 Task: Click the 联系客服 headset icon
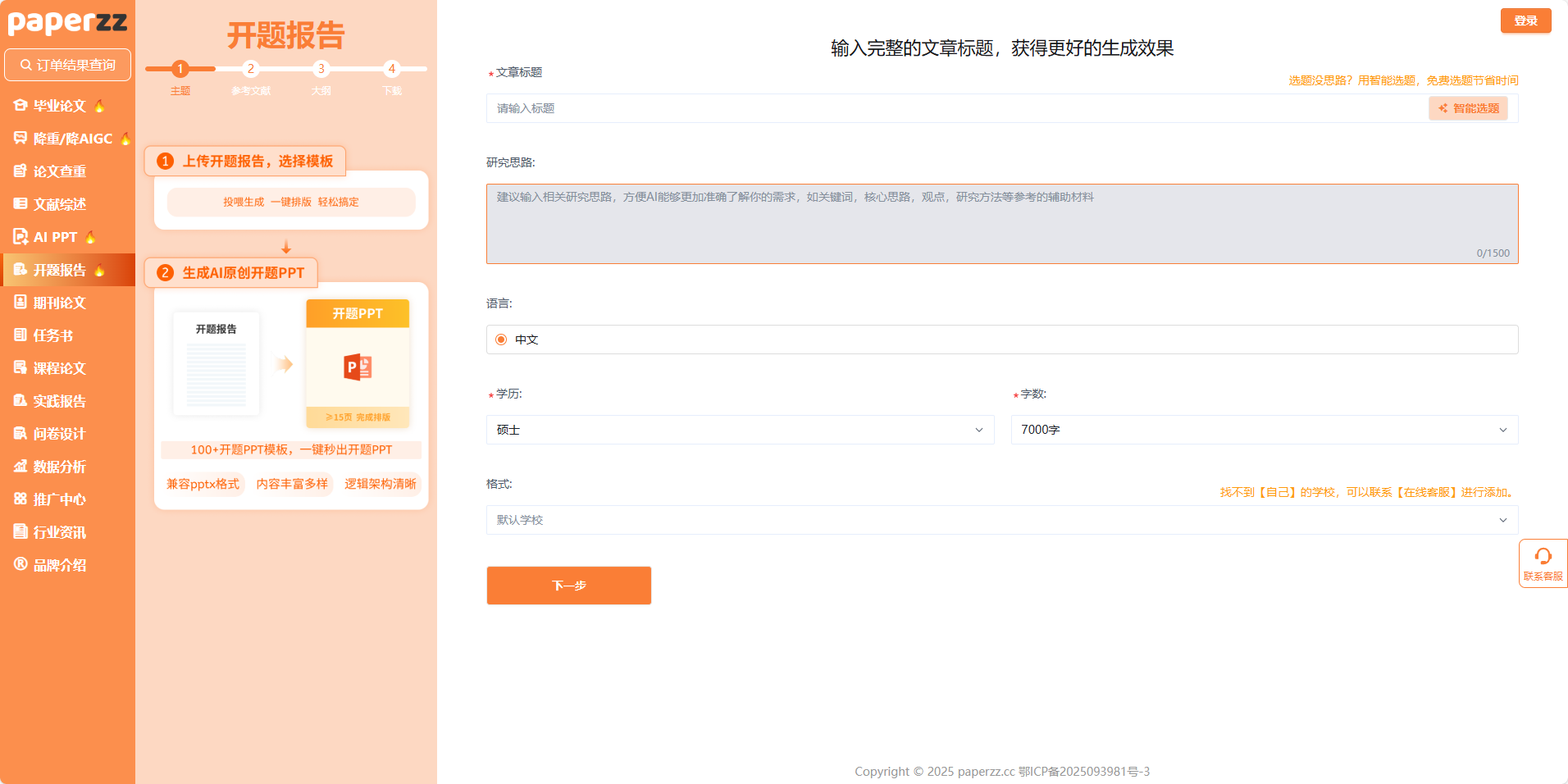pyautogui.click(x=1543, y=557)
